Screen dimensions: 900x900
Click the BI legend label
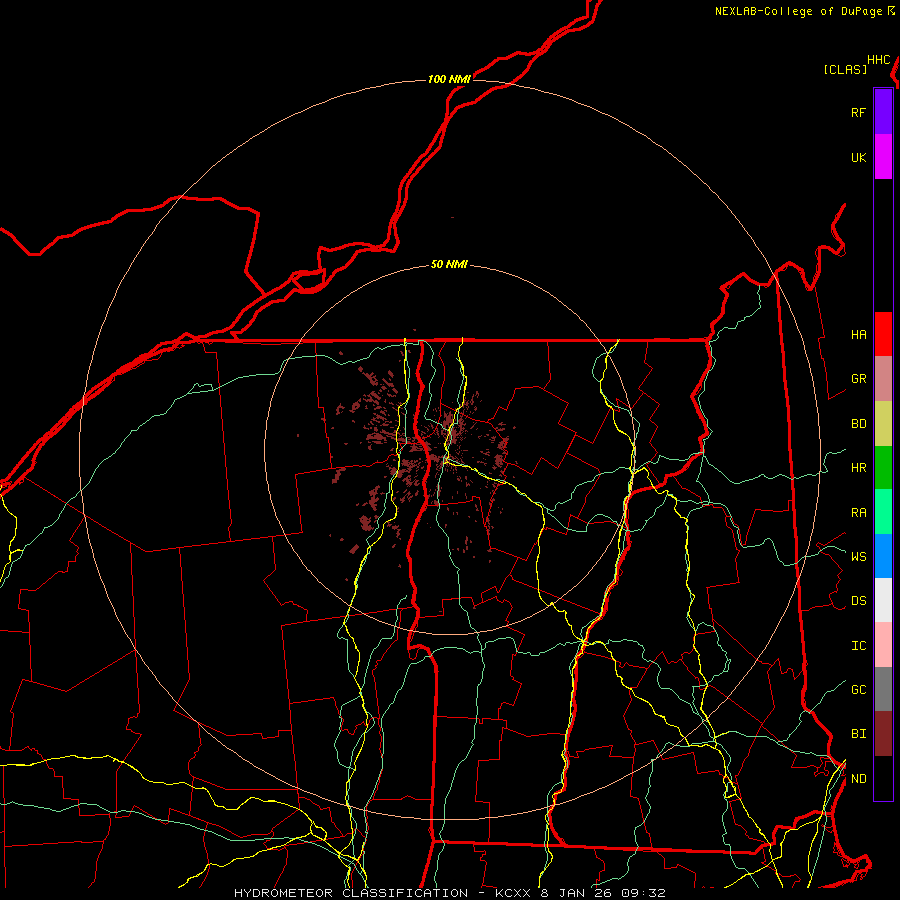pyautogui.click(x=858, y=734)
